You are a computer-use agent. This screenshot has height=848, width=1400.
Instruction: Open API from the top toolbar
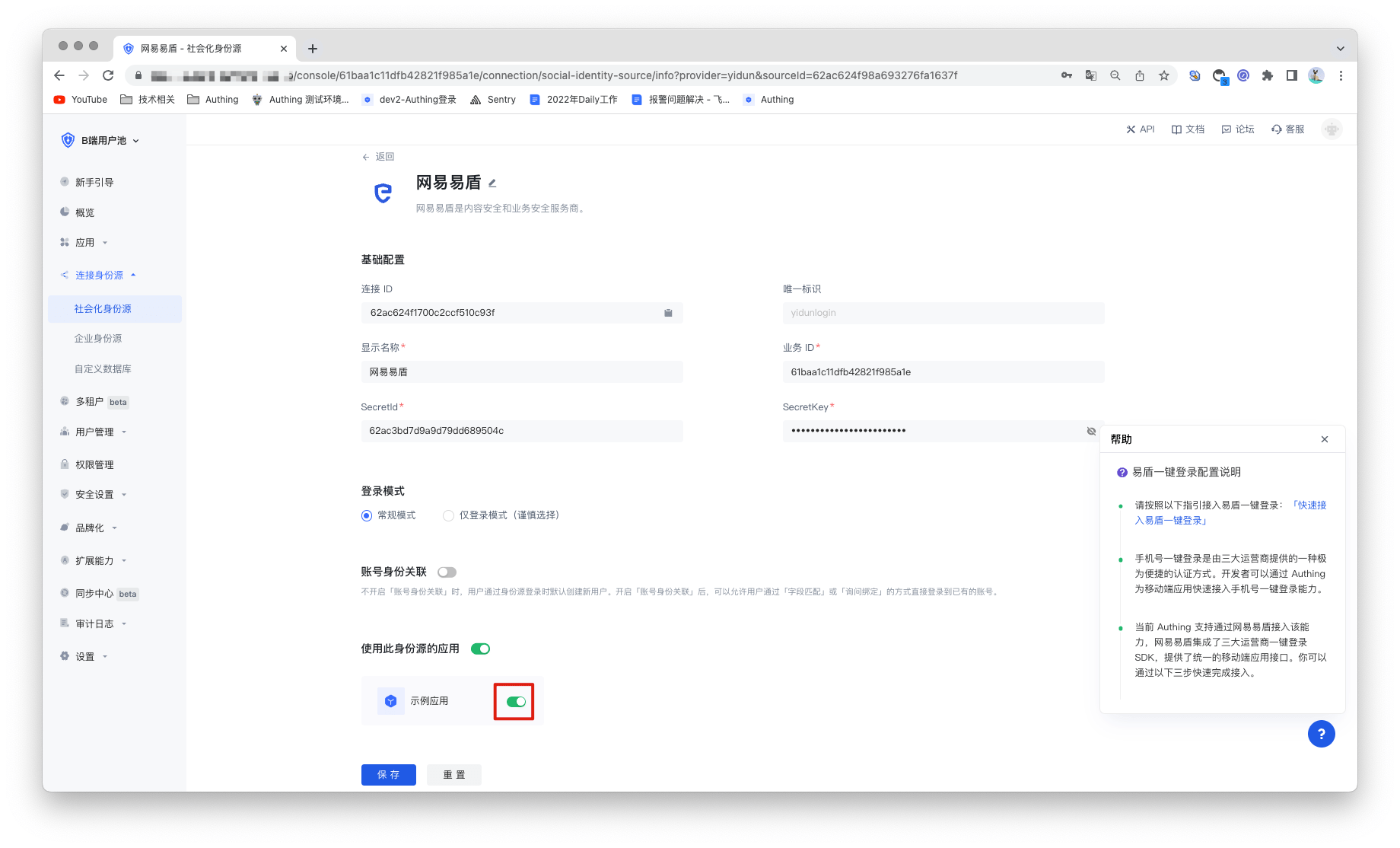1141,129
